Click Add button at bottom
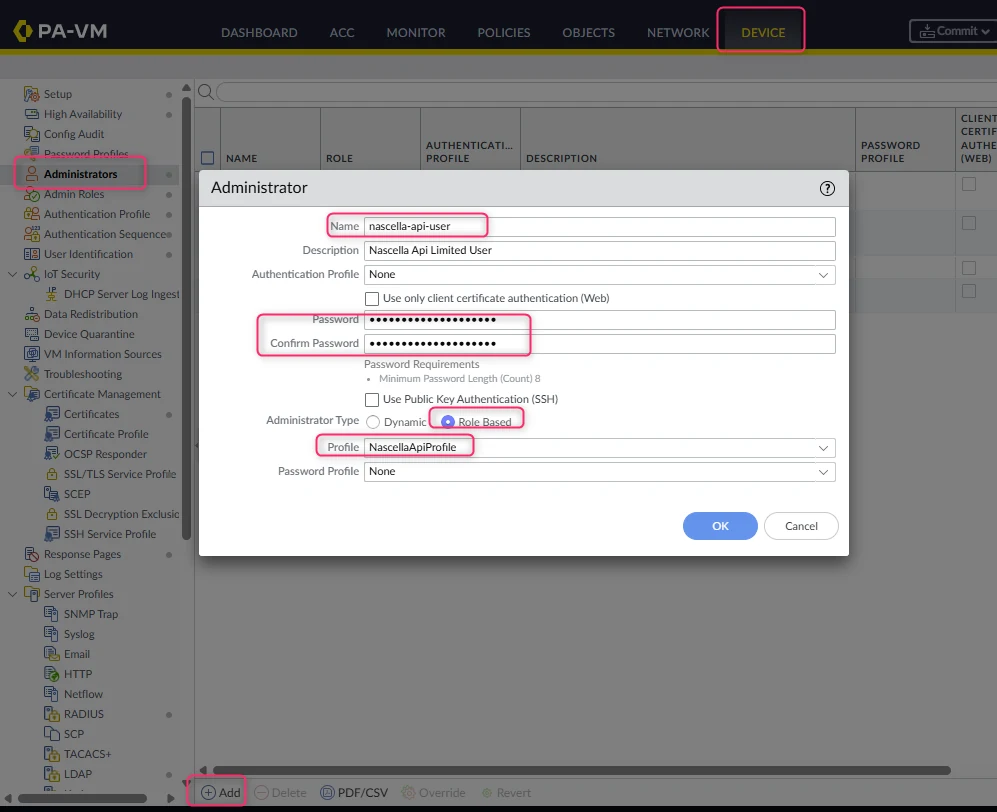 point(221,792)
